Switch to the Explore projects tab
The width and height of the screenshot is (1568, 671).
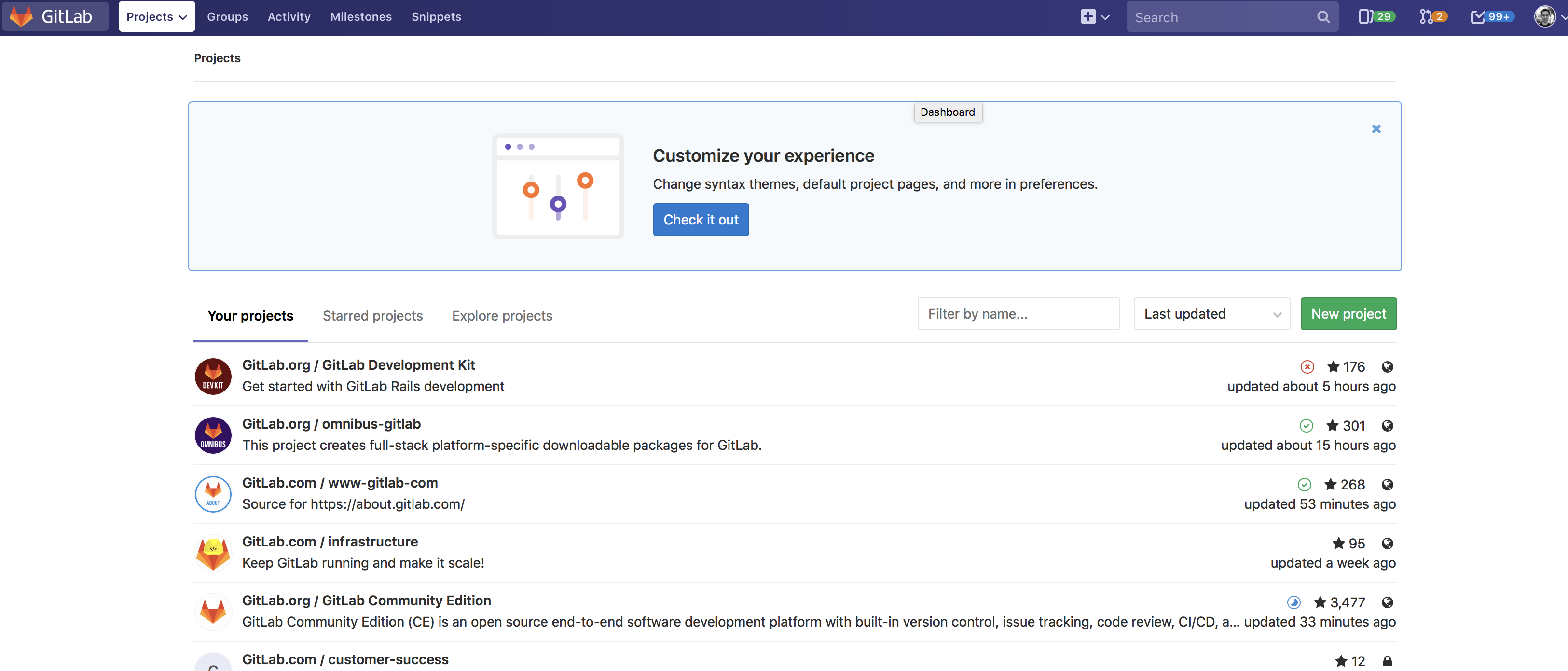[502, 315]
